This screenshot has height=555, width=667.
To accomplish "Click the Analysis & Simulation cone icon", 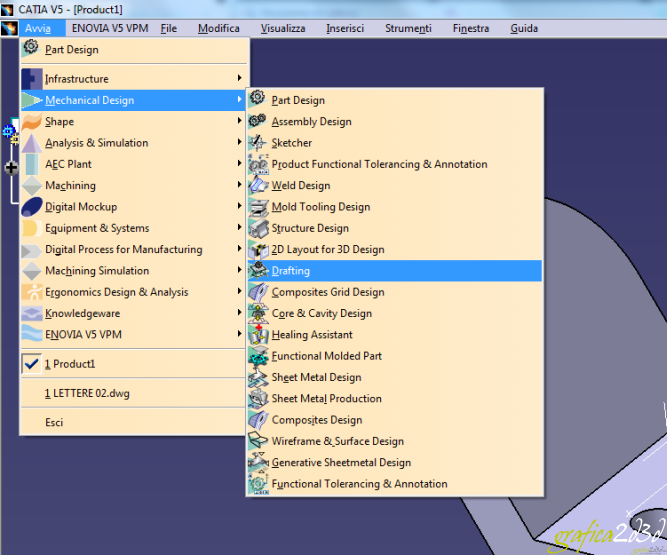I will click(x=32, y=142).
